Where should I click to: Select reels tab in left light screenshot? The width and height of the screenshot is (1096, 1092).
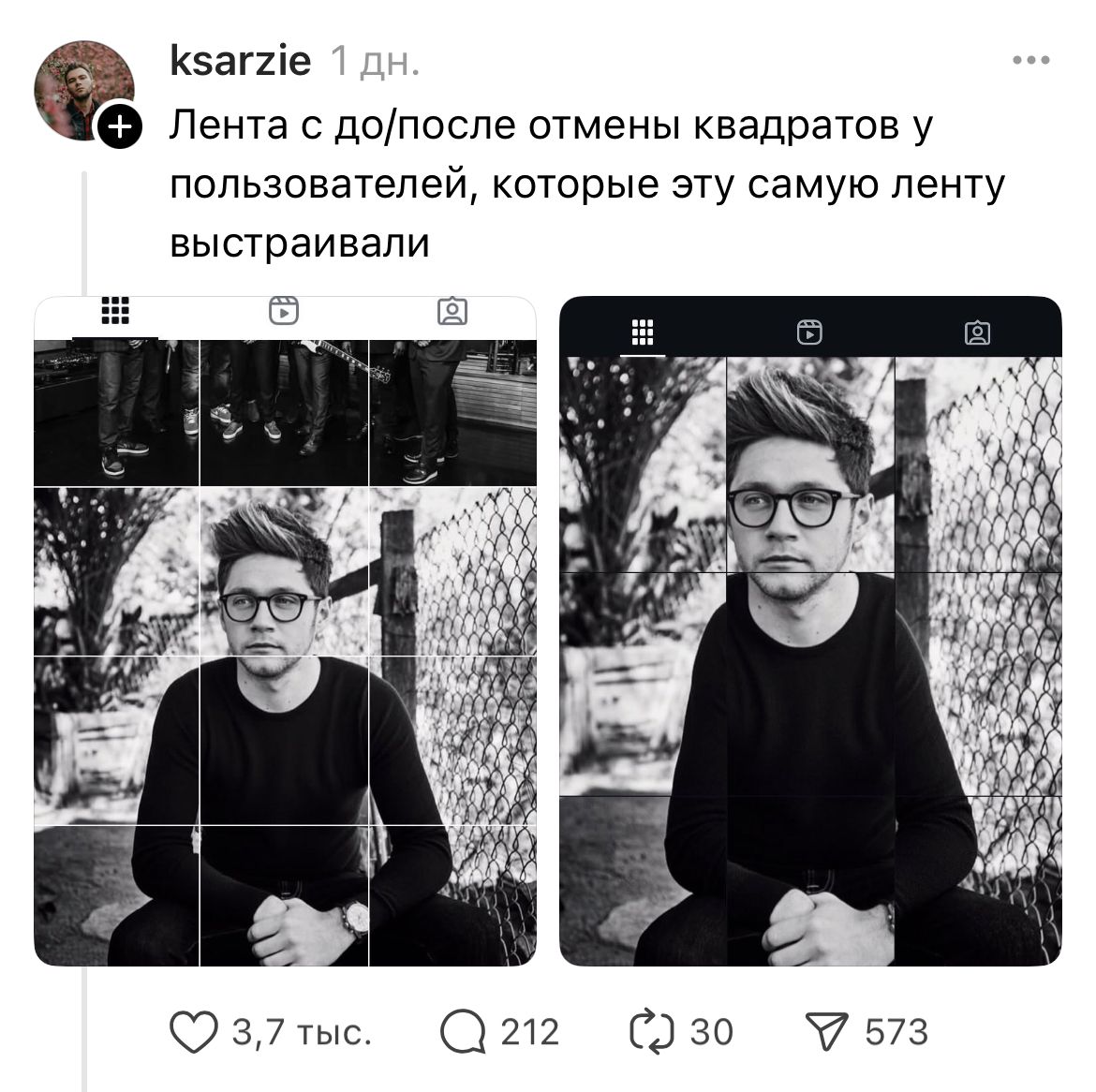(x=284, y=311)
